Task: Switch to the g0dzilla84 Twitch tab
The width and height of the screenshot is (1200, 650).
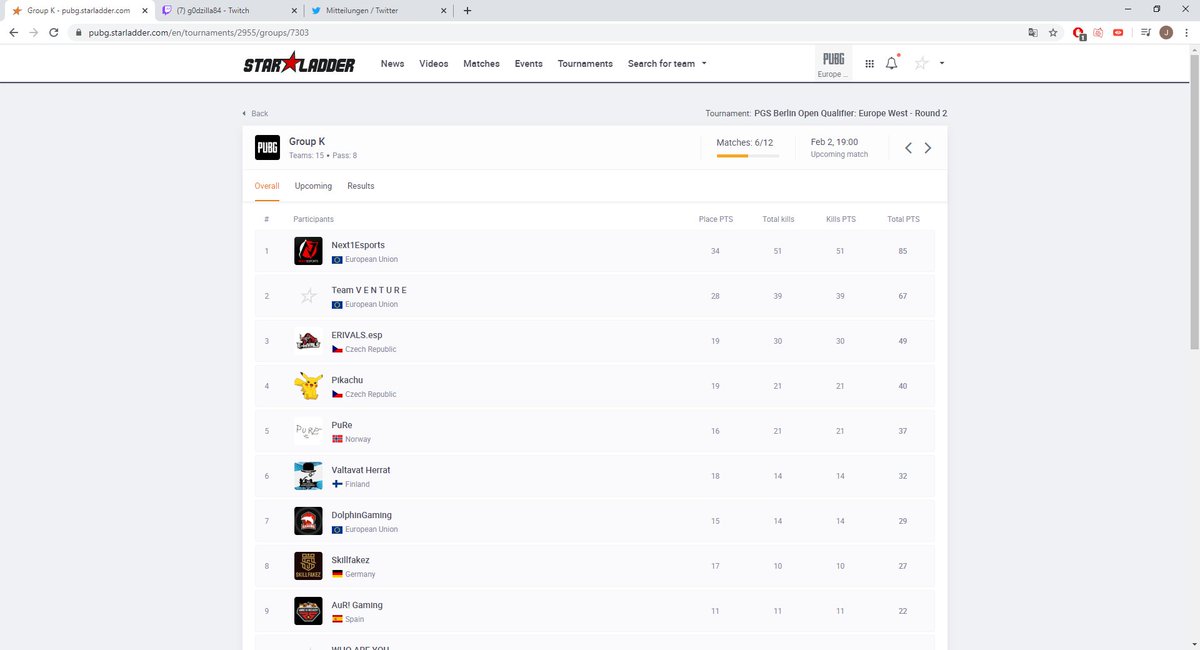Action: tap(229, 10)
